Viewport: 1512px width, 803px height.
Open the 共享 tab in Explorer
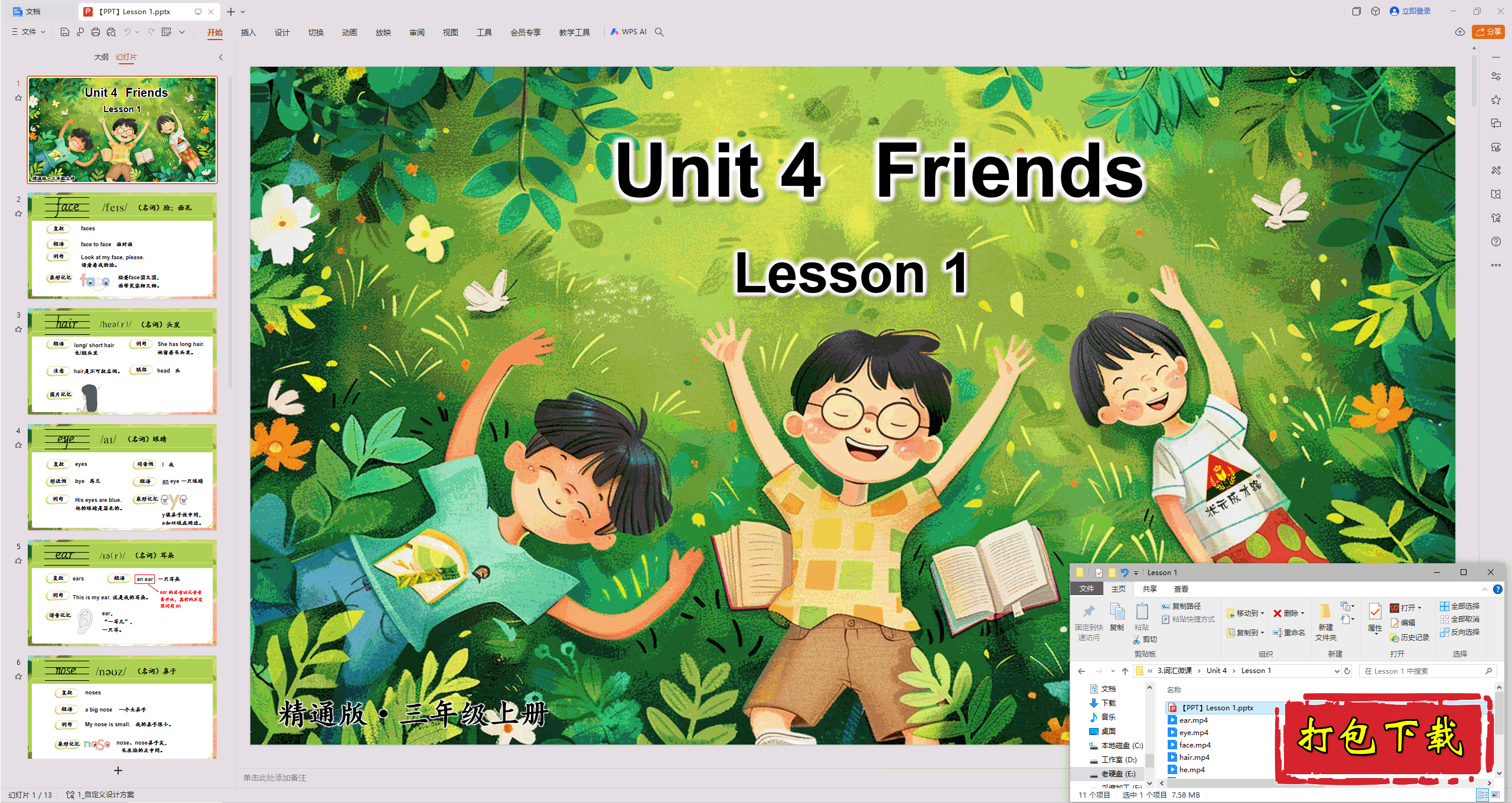point(1149,589)
